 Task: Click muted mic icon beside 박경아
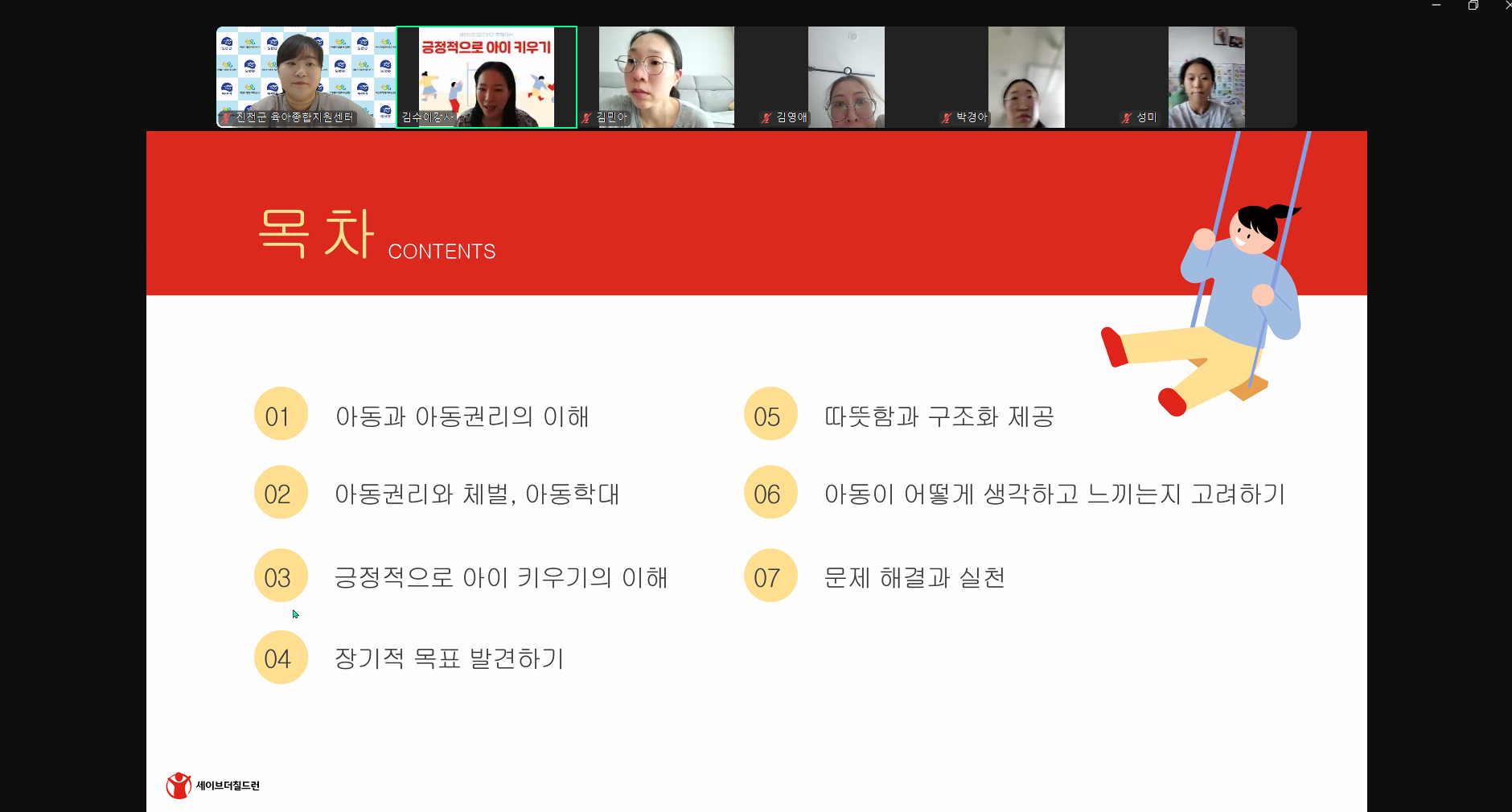coord(947,117)
